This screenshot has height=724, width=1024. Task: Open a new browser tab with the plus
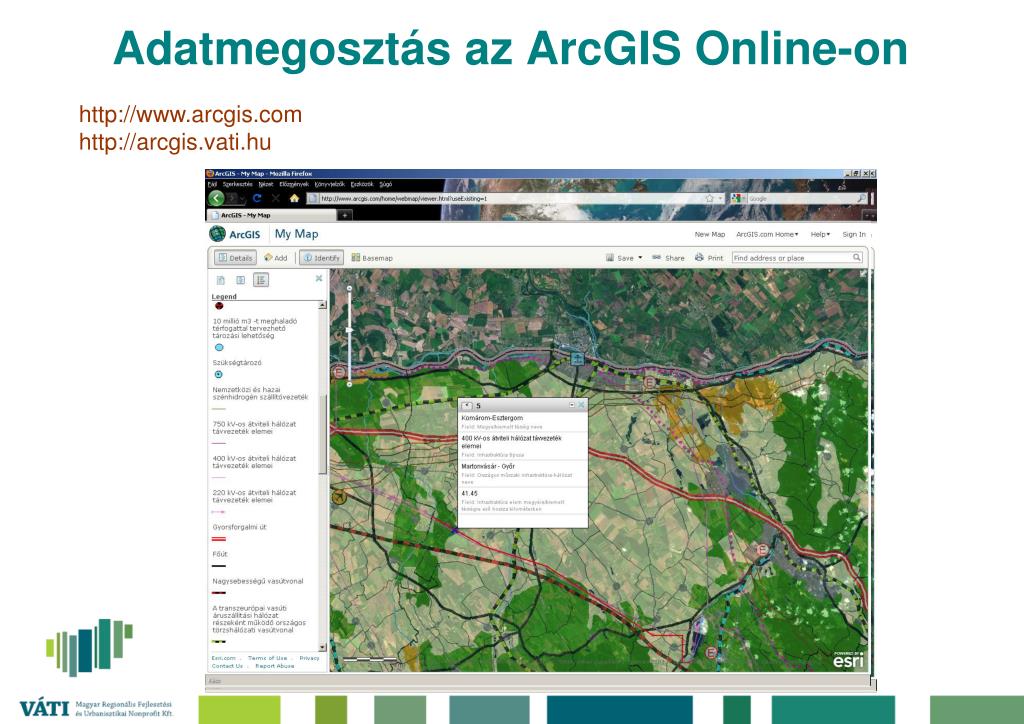coord(345,215)
